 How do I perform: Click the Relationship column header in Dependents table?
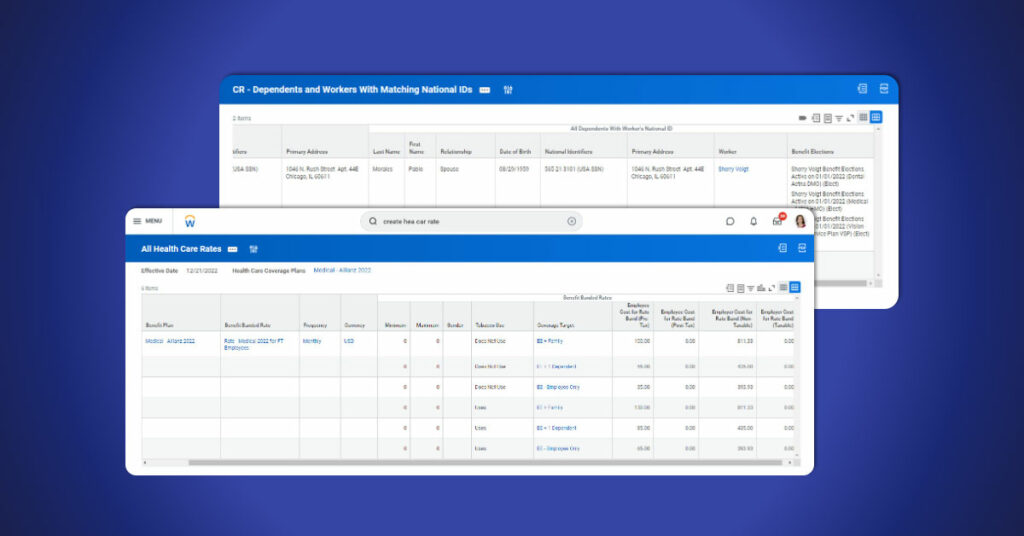(x=456, y=151)
